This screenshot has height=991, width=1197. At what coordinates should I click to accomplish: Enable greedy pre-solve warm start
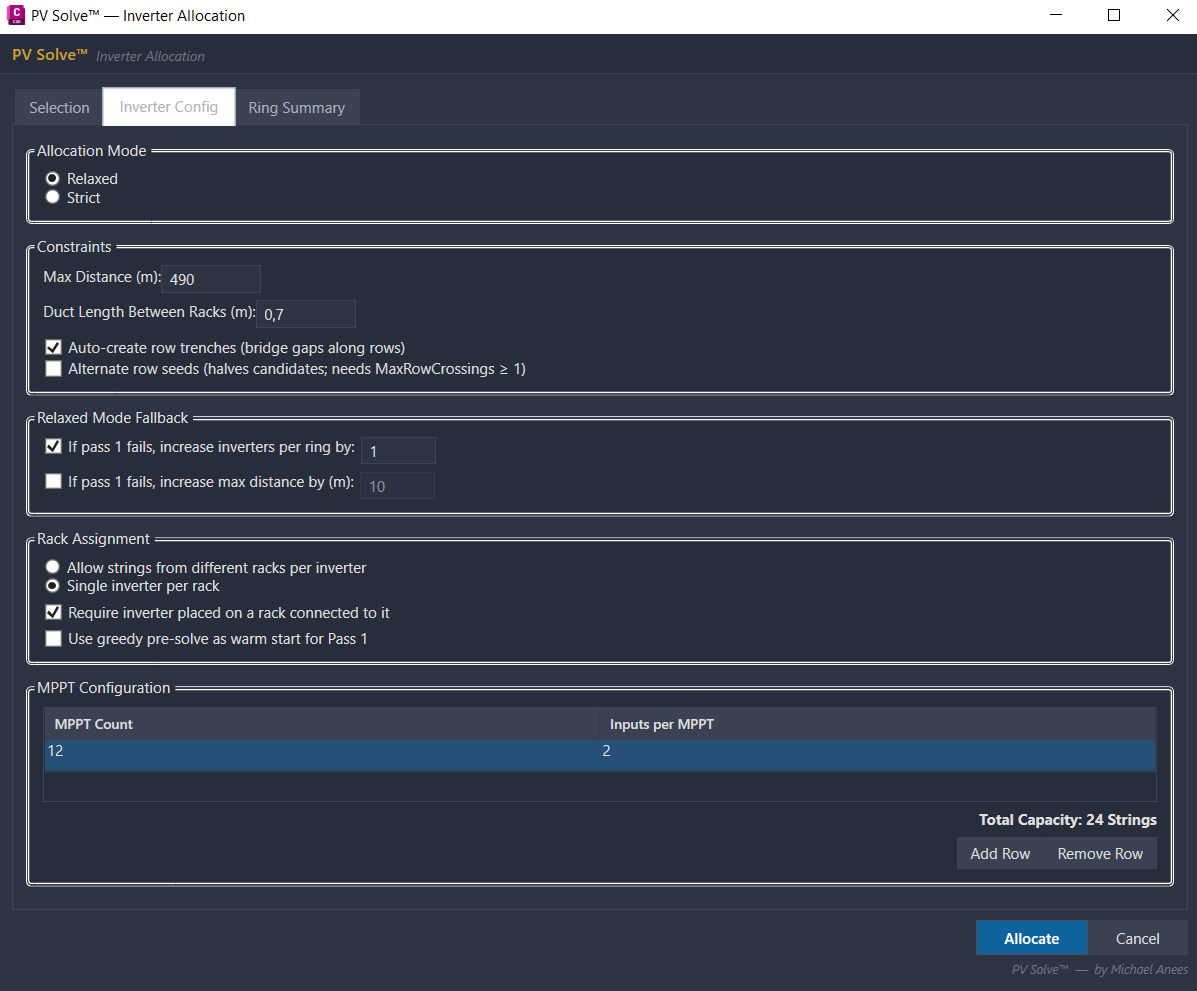click(53, 638)
